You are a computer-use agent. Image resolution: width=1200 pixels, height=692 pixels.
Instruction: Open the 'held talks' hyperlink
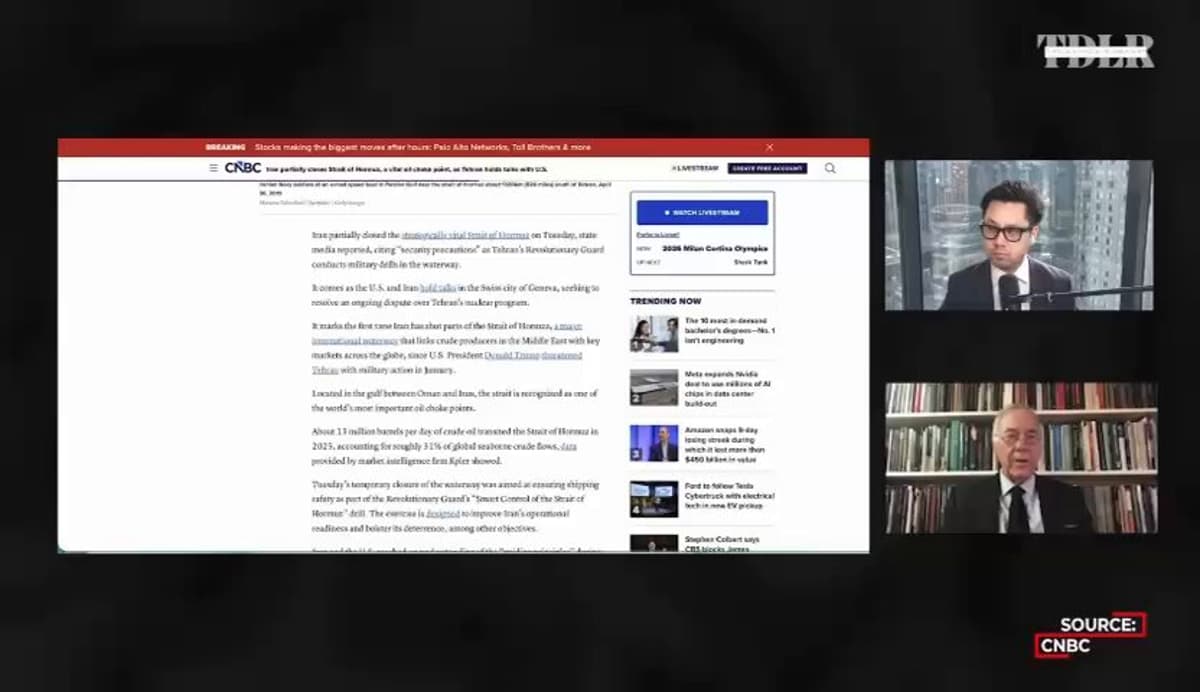click(x=438, y=288)
